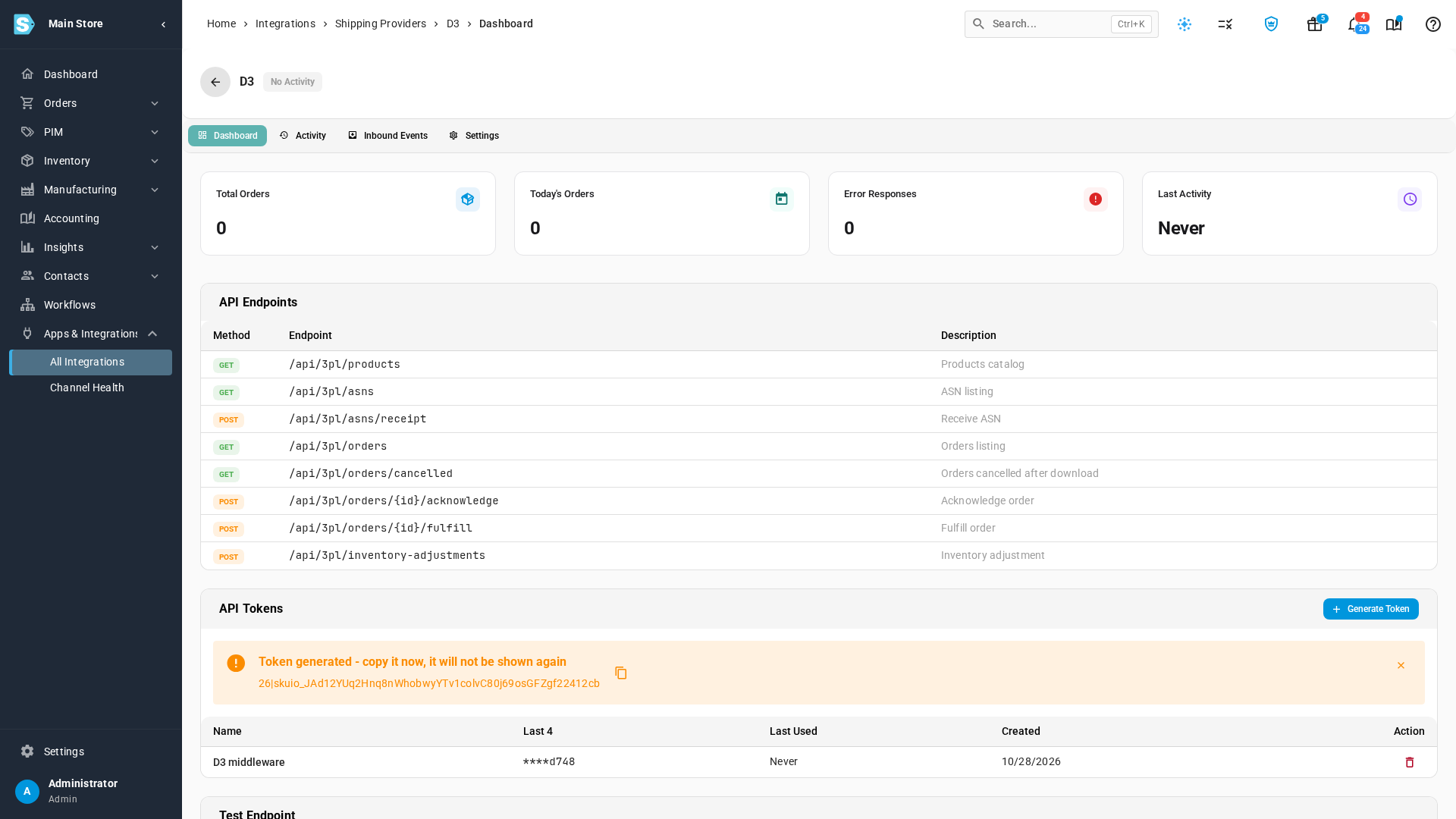The image size is (1456, 819).
Task: Expand the Insights menu
Action: click(x=91, y=247)
